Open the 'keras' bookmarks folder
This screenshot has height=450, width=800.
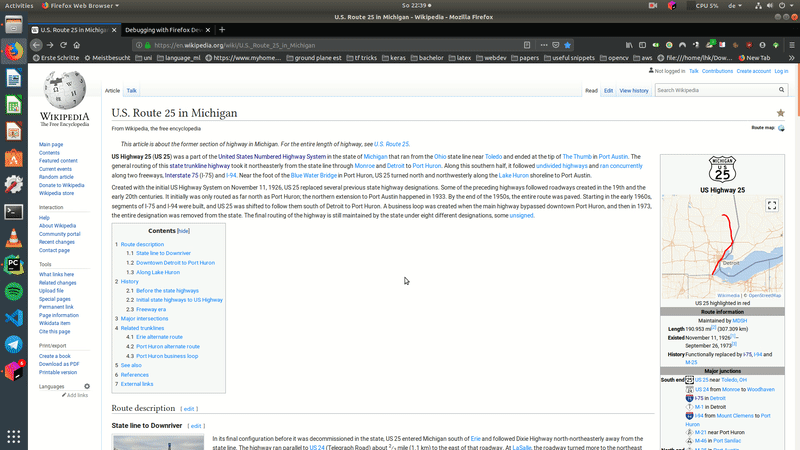[x=393, y=58]
